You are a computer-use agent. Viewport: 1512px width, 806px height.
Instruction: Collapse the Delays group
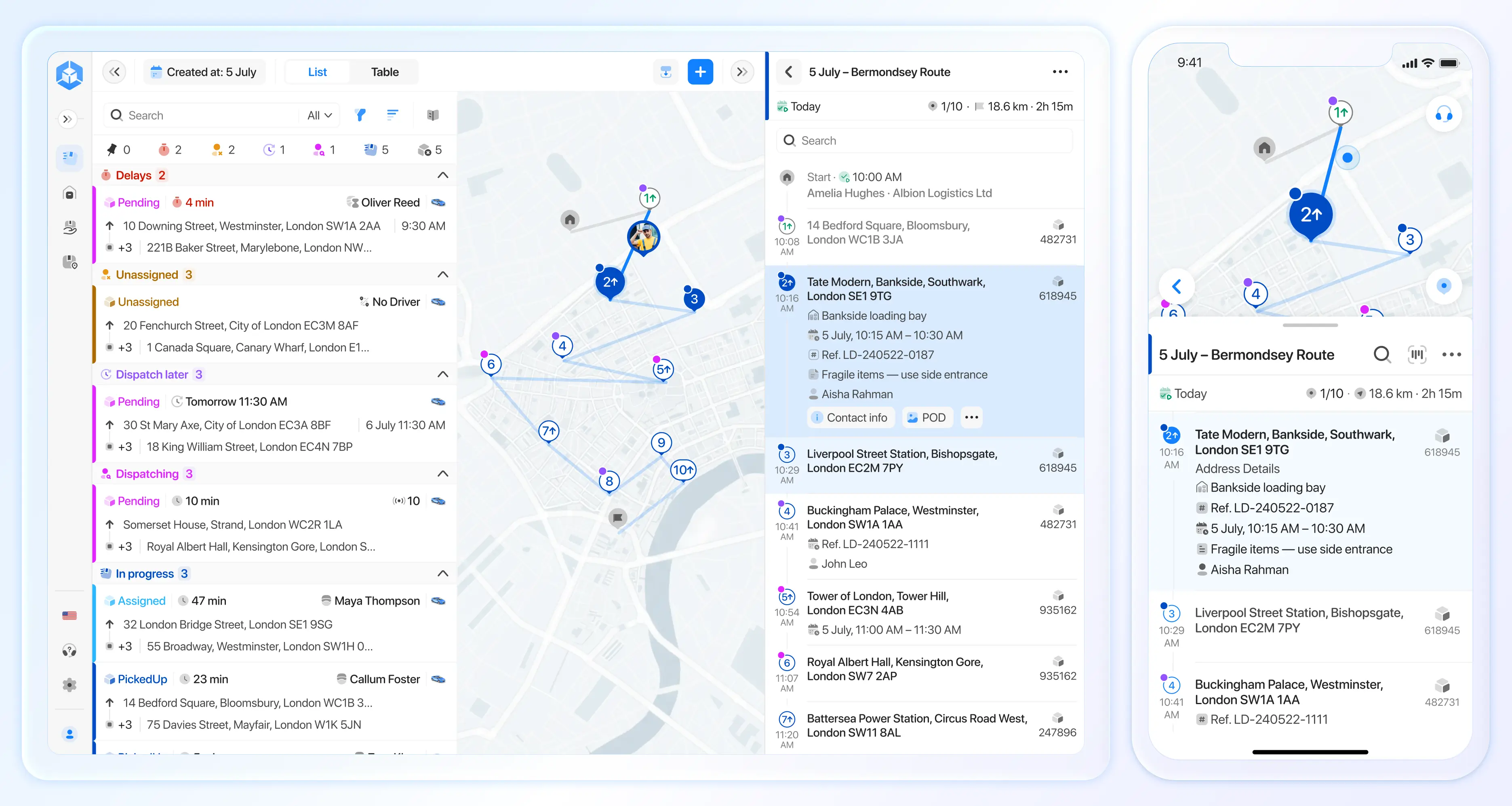[443, 175]
